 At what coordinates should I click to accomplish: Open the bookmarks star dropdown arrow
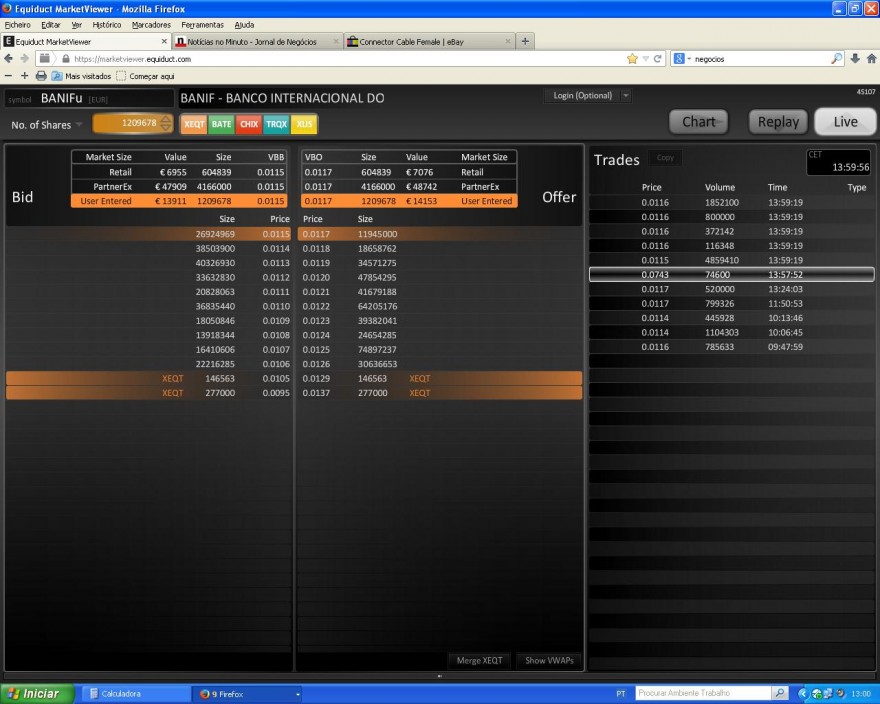645,59
